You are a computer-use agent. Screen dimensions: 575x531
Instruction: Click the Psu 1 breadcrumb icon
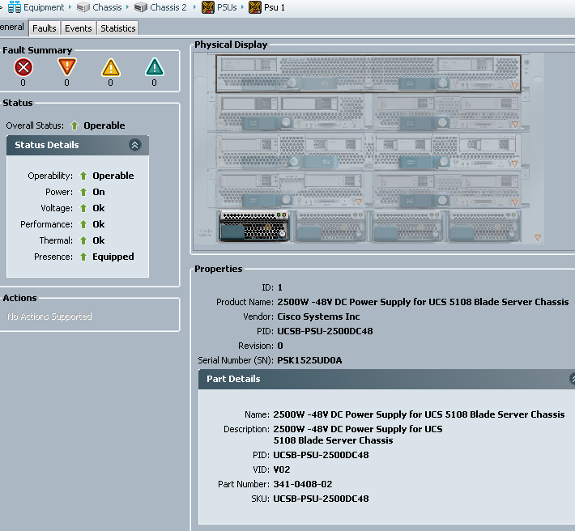point(255,7)
